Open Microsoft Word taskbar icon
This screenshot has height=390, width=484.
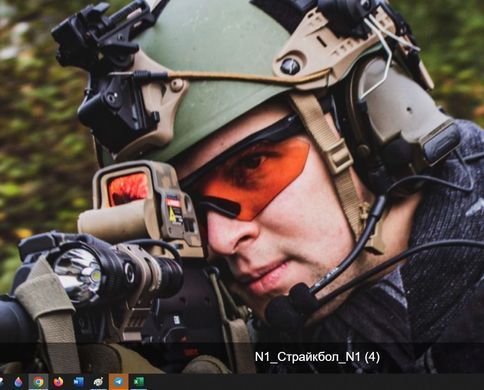click(78, 382)
